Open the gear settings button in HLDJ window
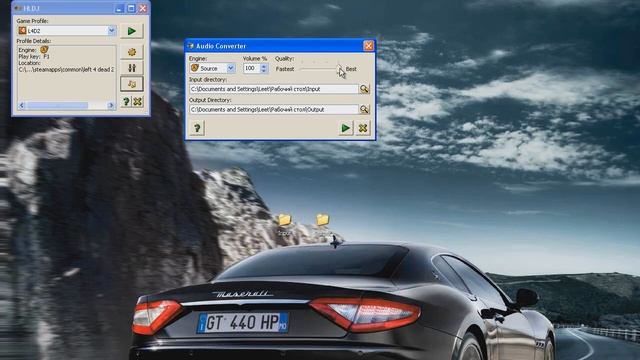The height and width of the screenshot is (360, 640). 131,52
